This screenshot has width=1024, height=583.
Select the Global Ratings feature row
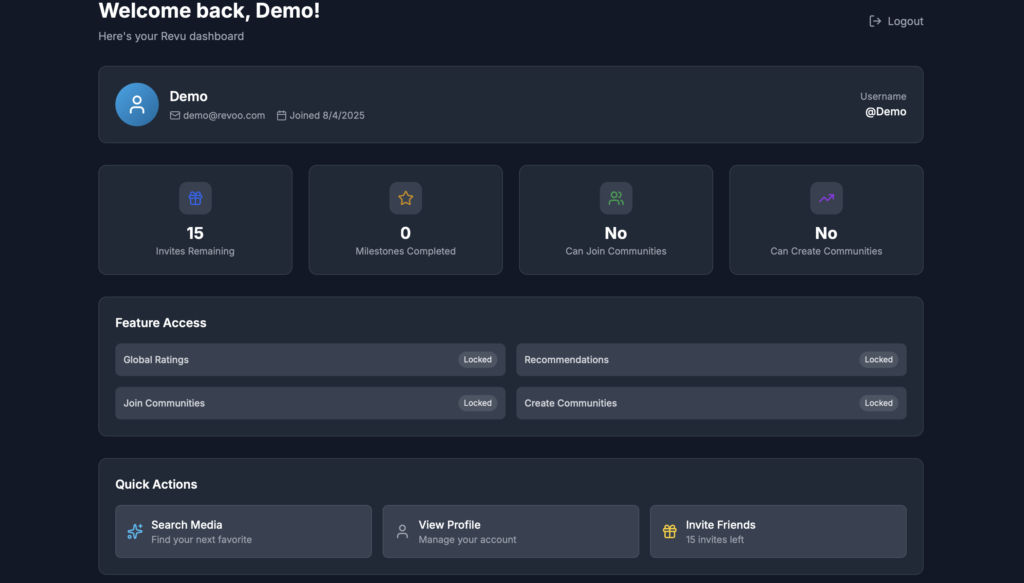(x=308, y=360)
